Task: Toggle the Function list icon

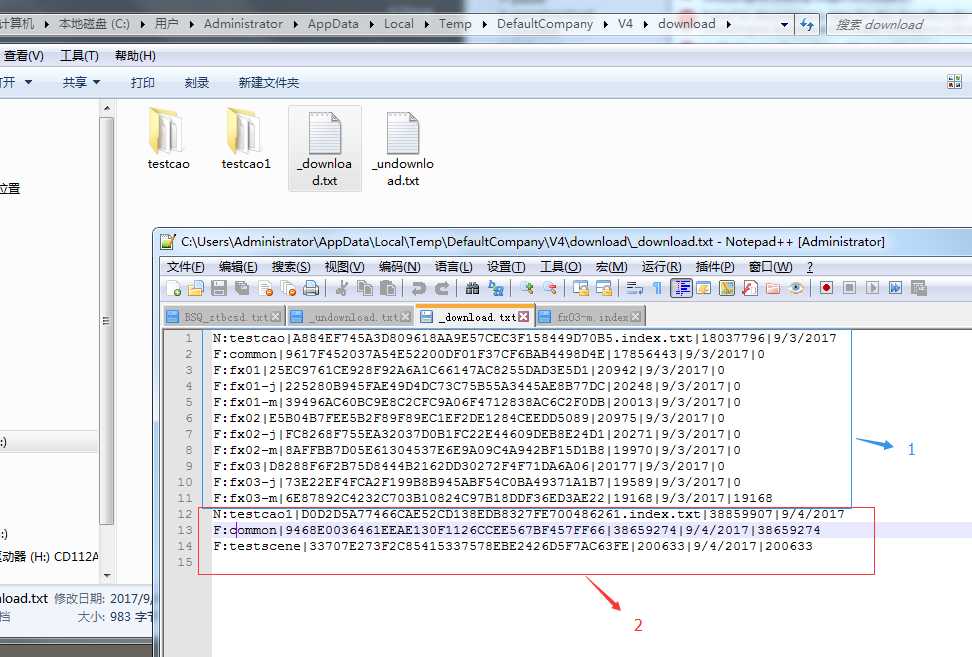Action: pos(749,288)
